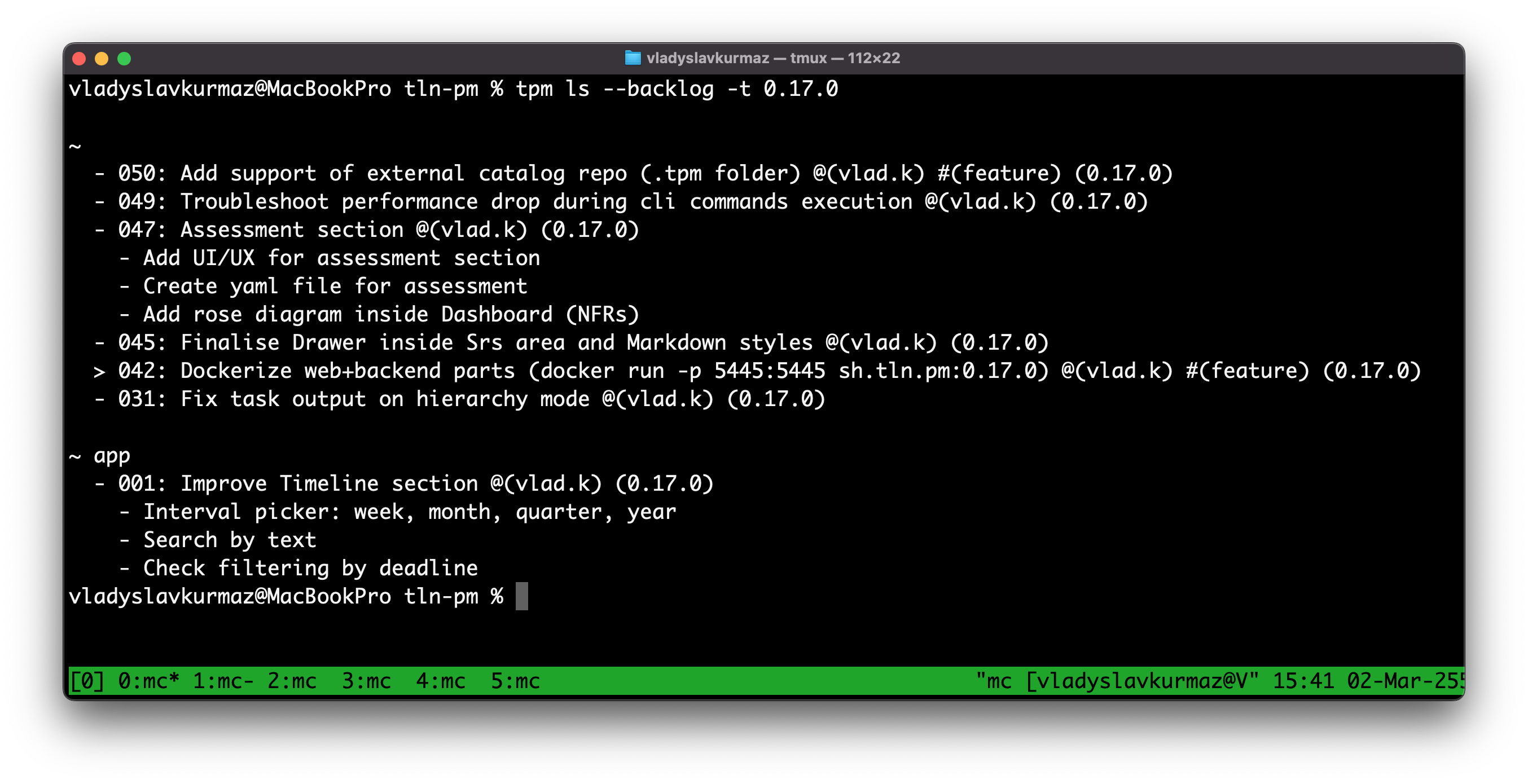Click the active 0:mc* window tab
1528x784 pixels.
coord(148,681)
